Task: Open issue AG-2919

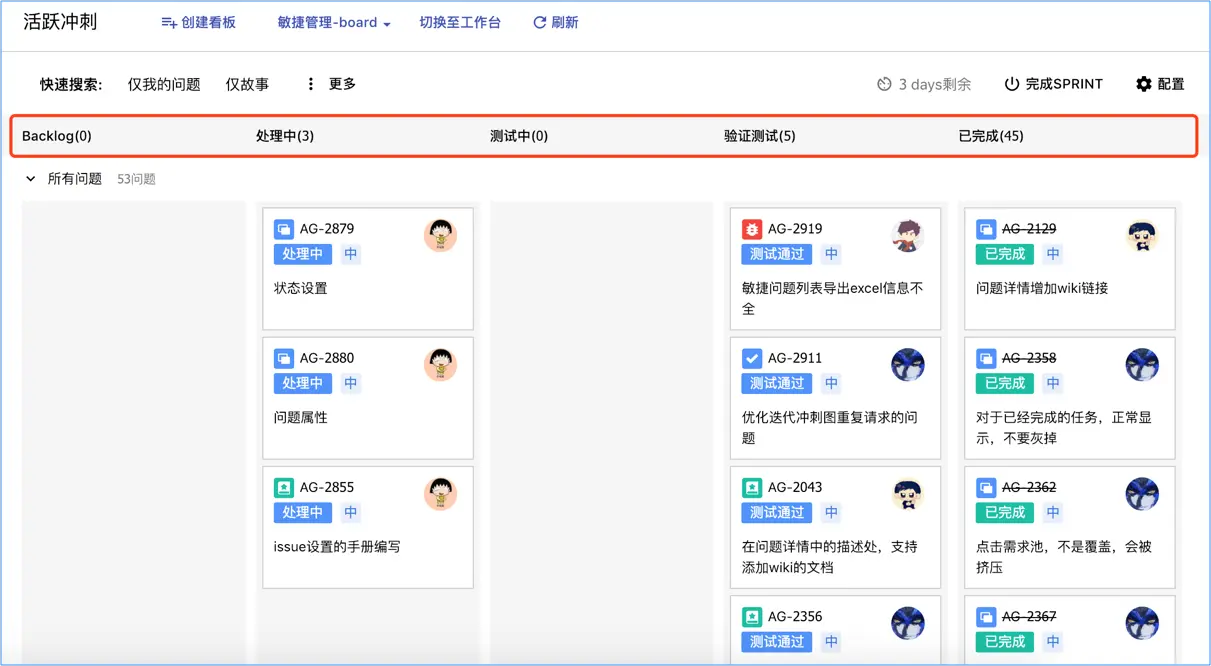Action: tap(795, 229)
